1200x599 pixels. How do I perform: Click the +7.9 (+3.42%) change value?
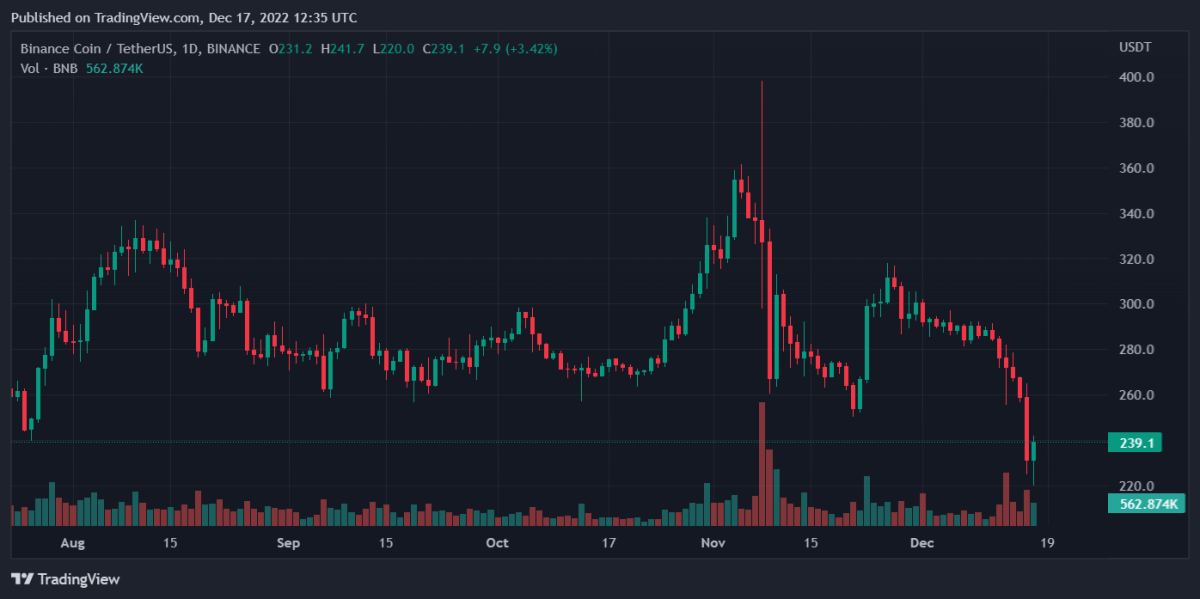click(x=514, y=48)
